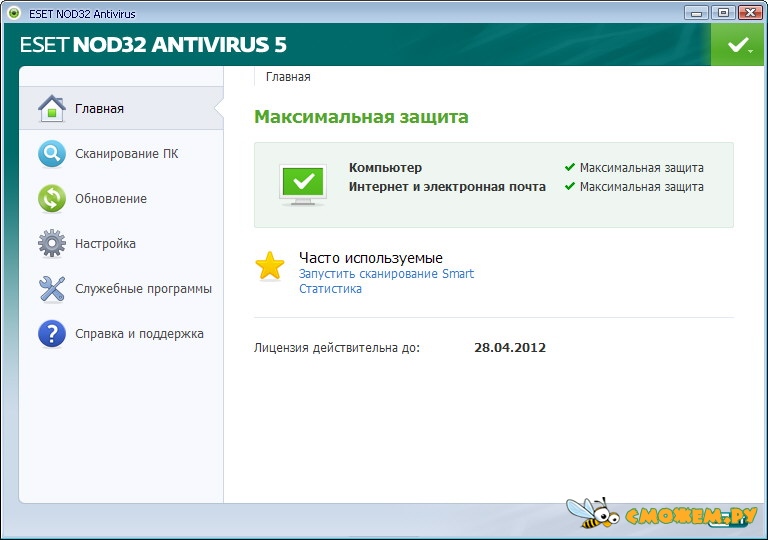Click the yellow star Часто используемые icon
The image size is (768, 540).
coord(270,266)
